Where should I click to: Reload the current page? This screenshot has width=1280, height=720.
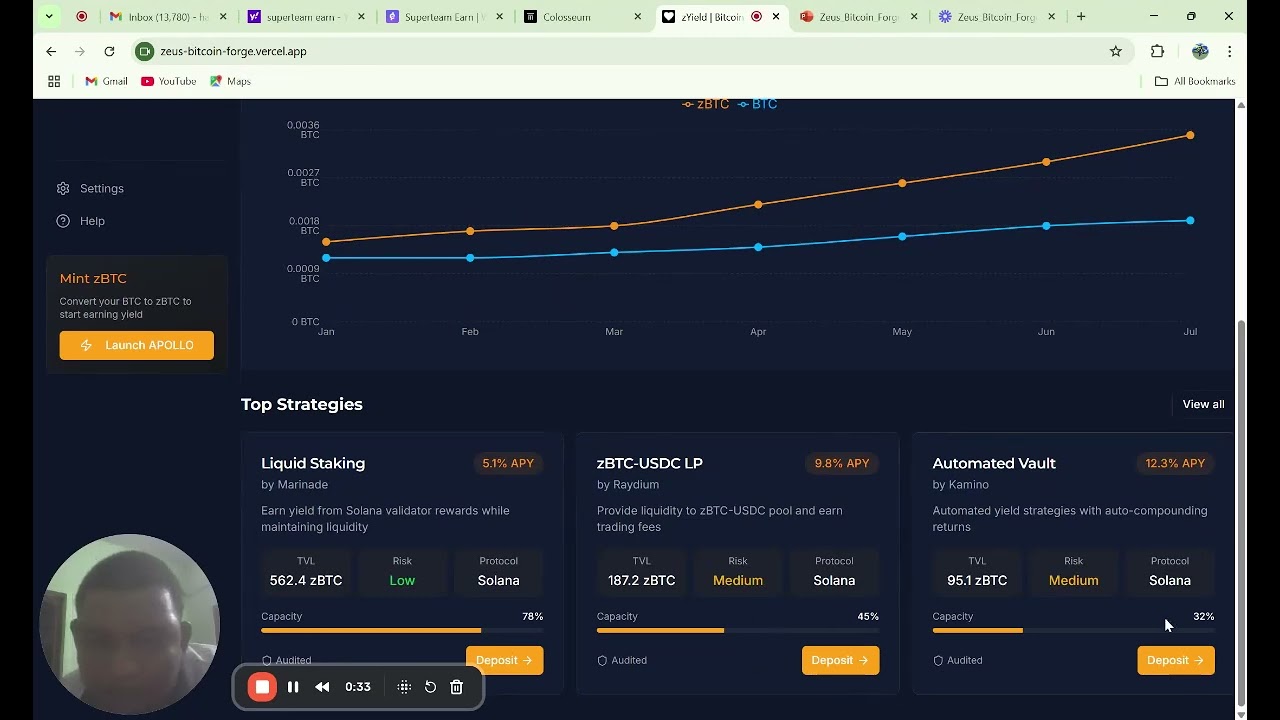click(109, 51)
